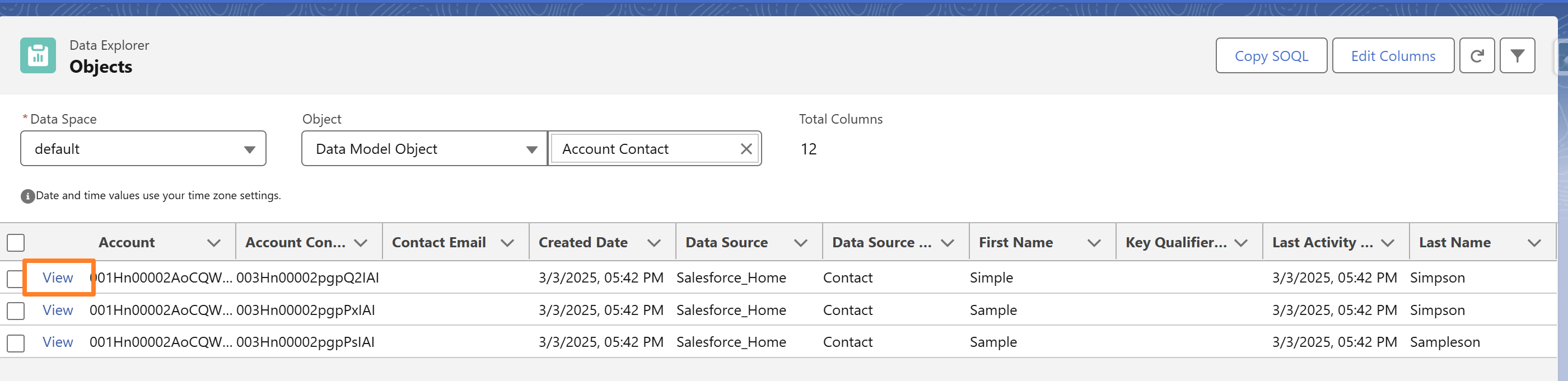The height and width of the screenshot is (381, 1568).
Task: Expand the Last Name column menu
Action: pos(1534,243)
